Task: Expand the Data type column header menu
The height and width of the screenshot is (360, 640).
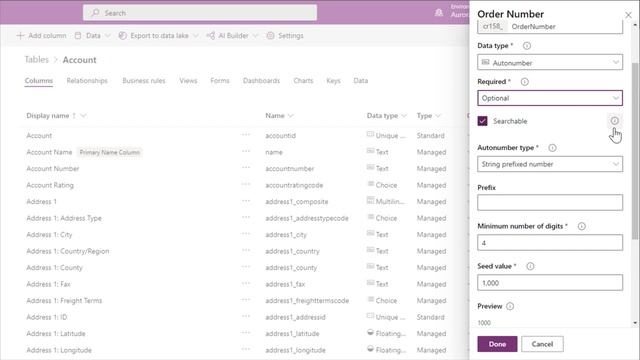Action: [x=404, y=116]
